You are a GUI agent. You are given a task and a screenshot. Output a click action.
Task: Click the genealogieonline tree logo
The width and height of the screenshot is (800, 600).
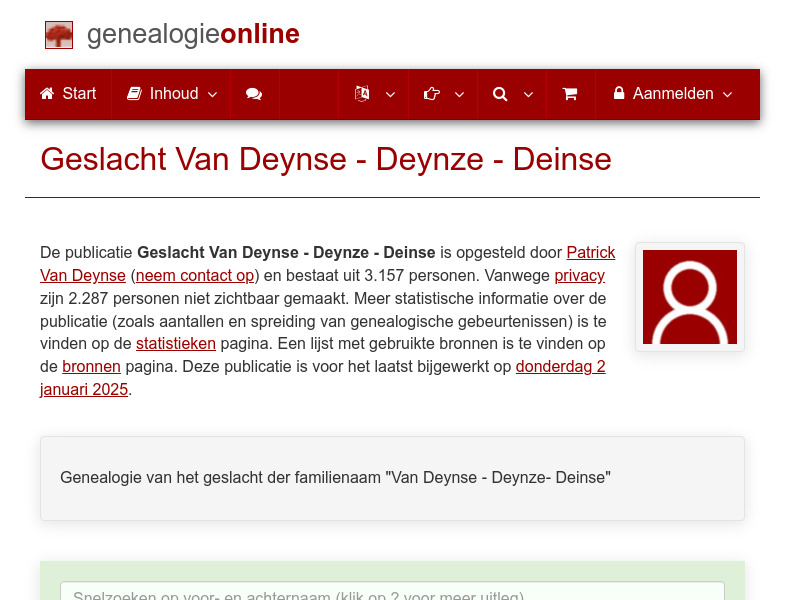coord(59,34)
